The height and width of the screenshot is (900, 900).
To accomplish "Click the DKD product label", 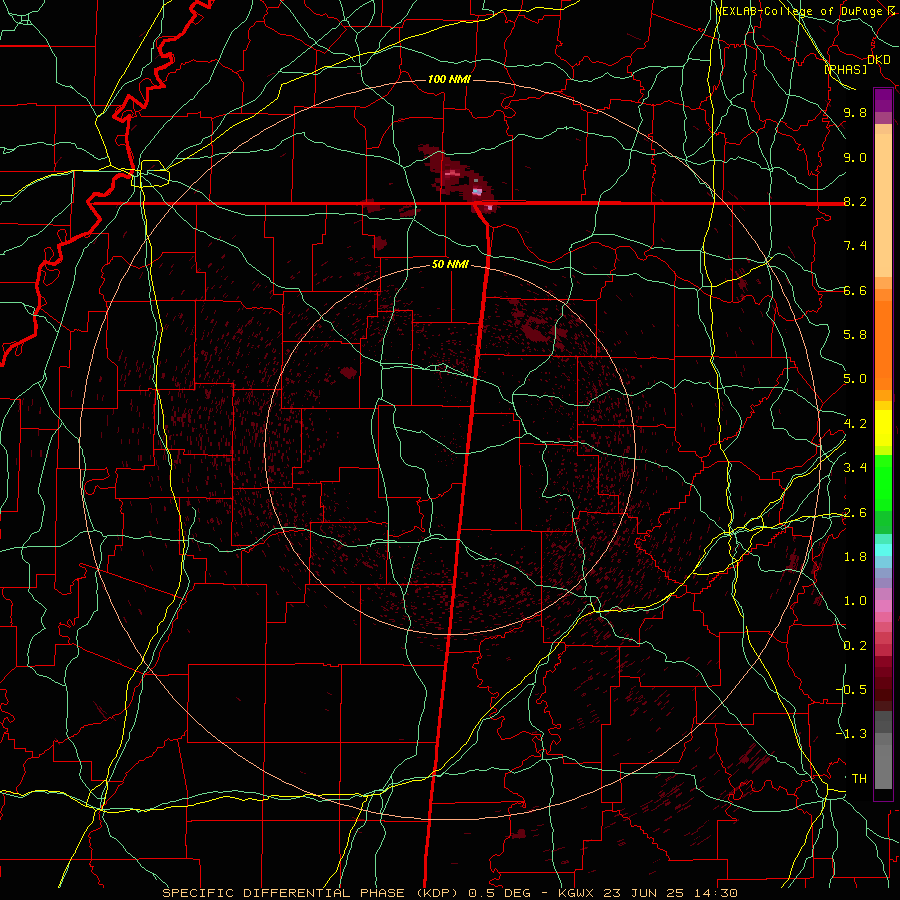I will click(879, 60).
